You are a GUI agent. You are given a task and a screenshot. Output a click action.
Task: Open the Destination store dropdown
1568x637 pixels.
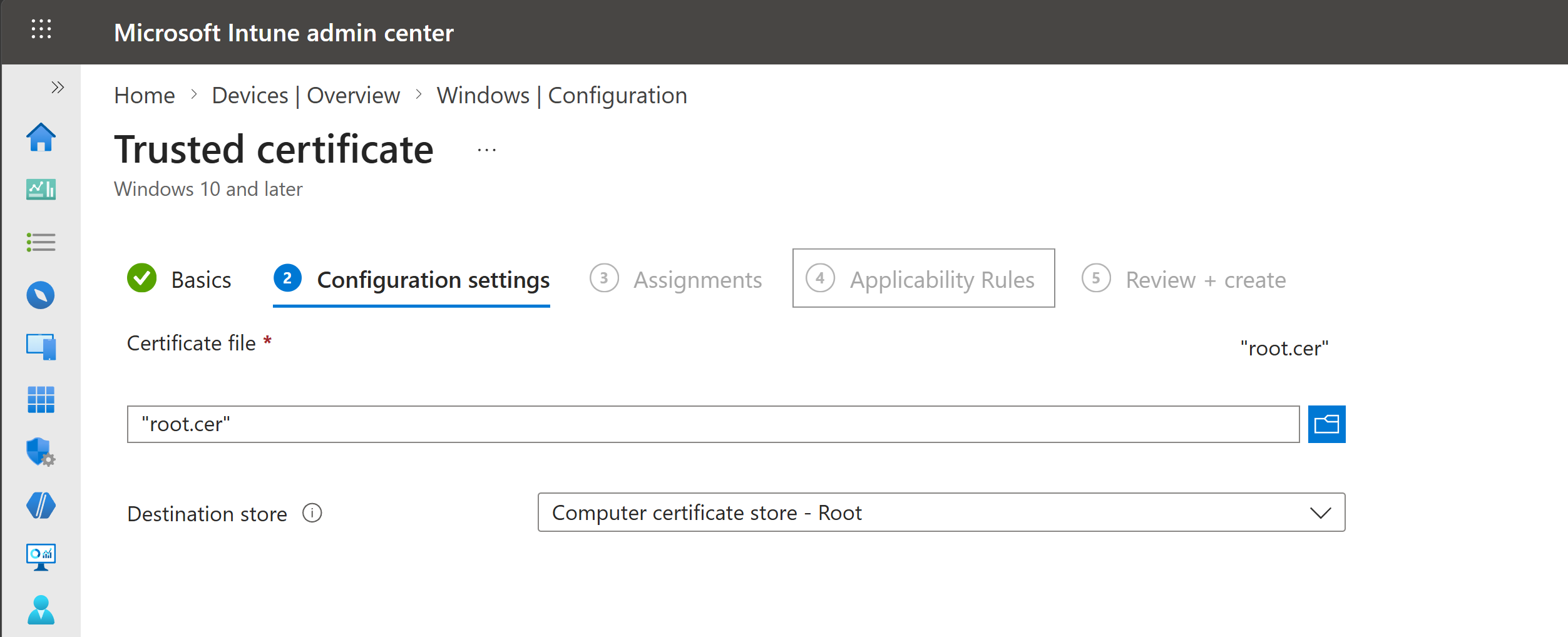[1321, 512]
